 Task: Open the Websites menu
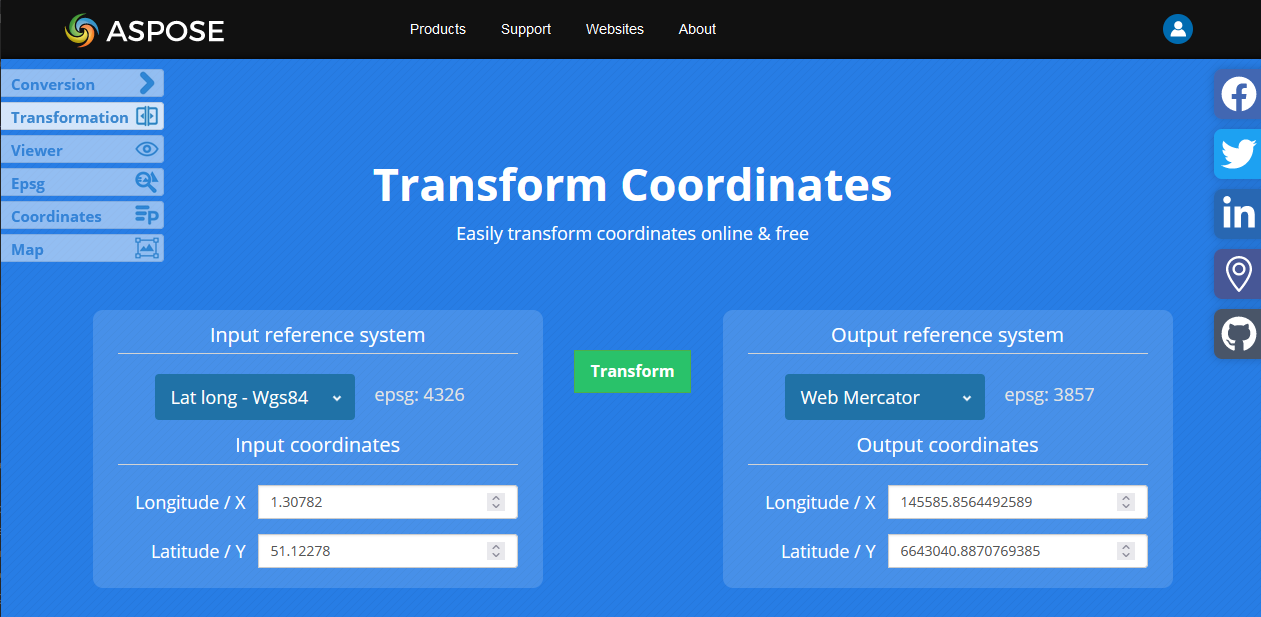tap(614, 29)
